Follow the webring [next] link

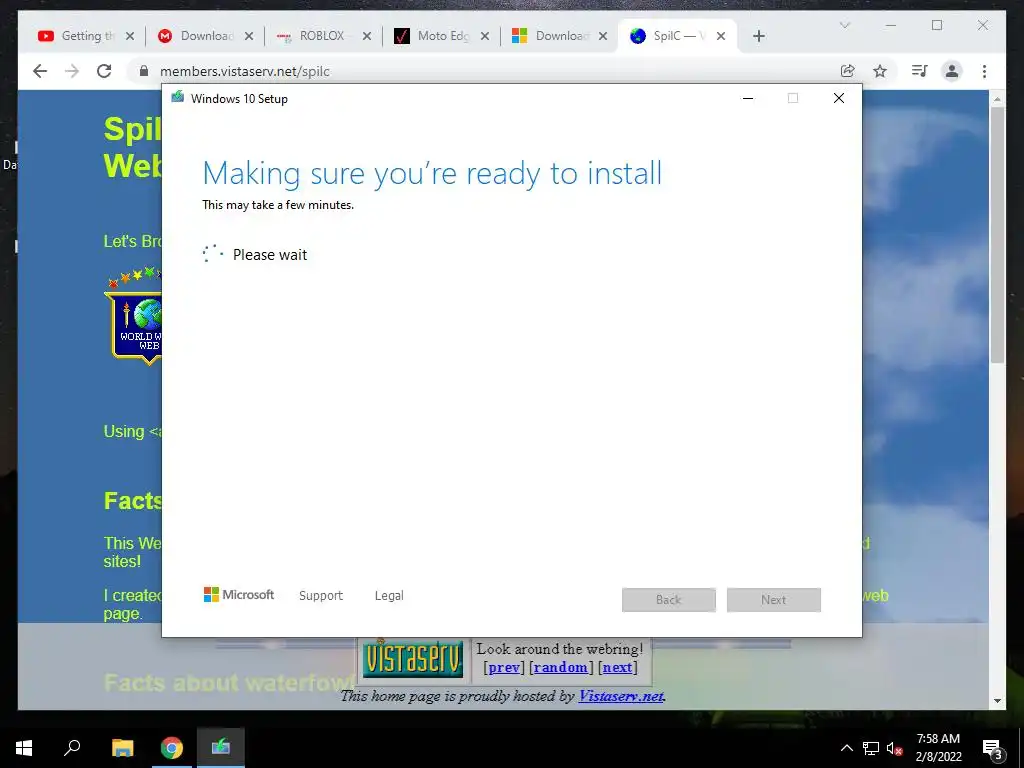click(x=617, y=667)
